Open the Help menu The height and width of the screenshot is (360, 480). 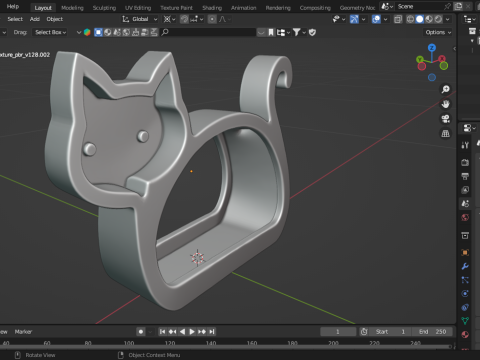(13, 7)
